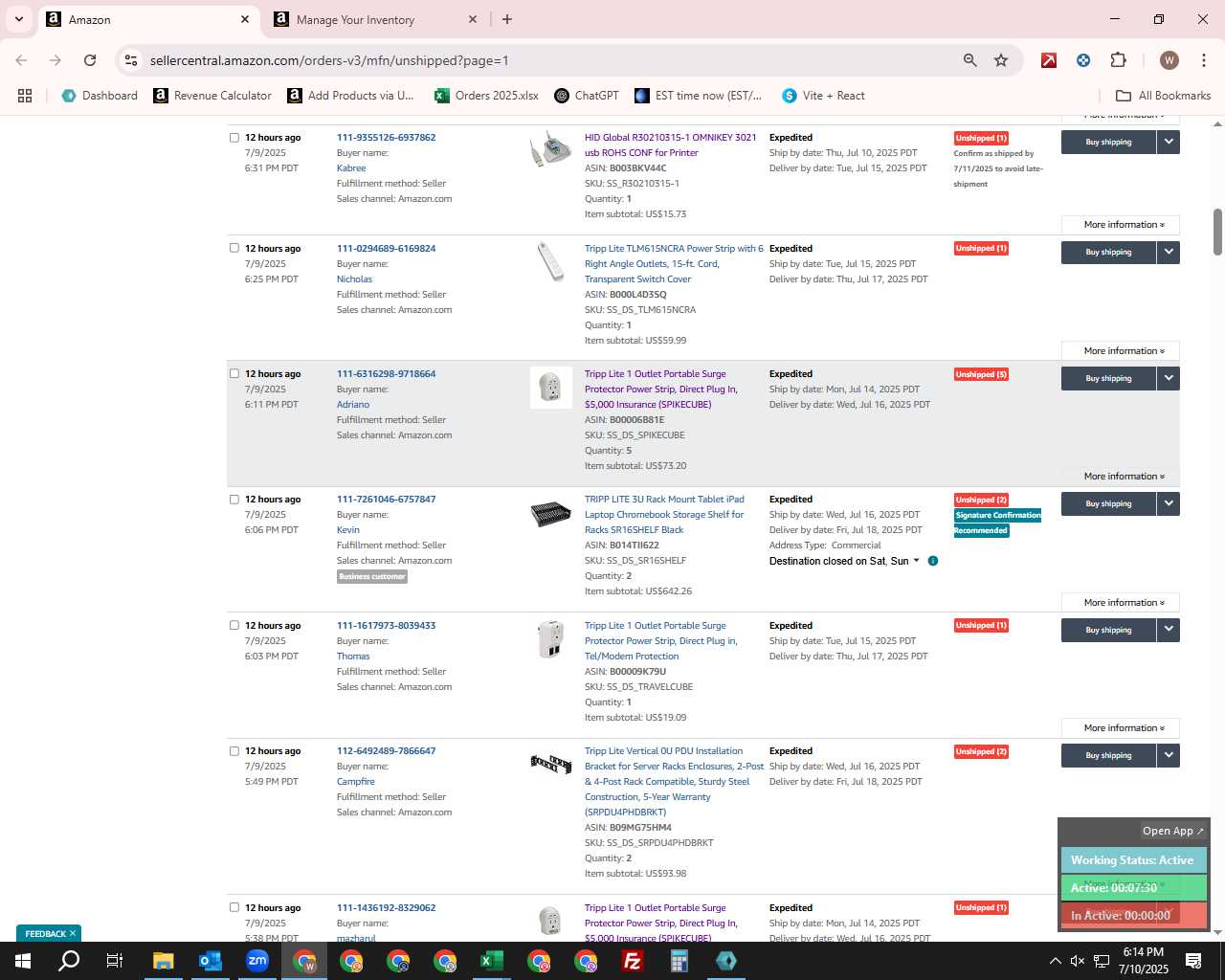Click the FEEDBACK button
The height and width of the screenshot is (980, 1225).
pos(49,933)
